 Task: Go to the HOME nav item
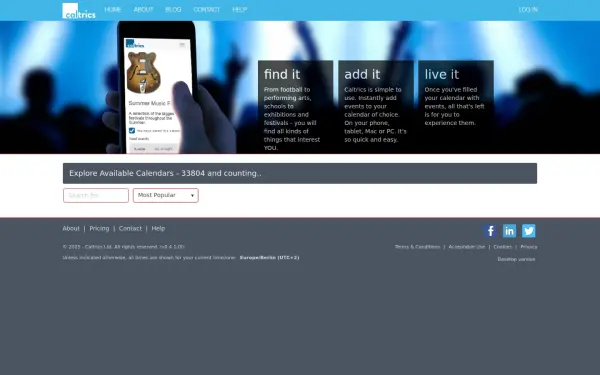pos(113,10)
